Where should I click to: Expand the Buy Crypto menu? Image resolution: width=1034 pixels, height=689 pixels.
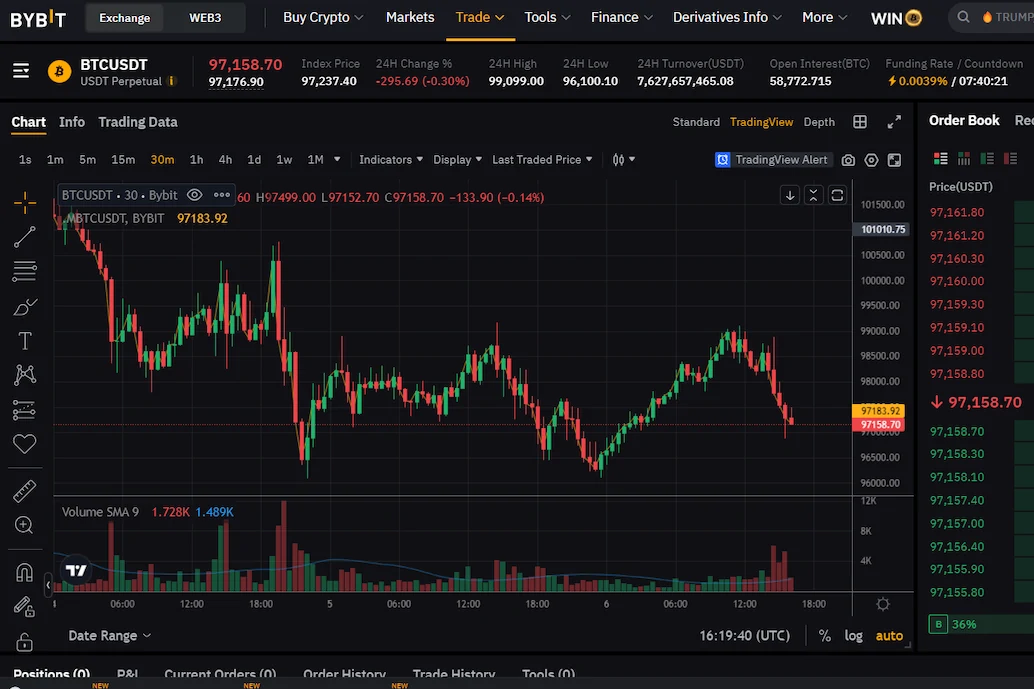coord(322,17)
